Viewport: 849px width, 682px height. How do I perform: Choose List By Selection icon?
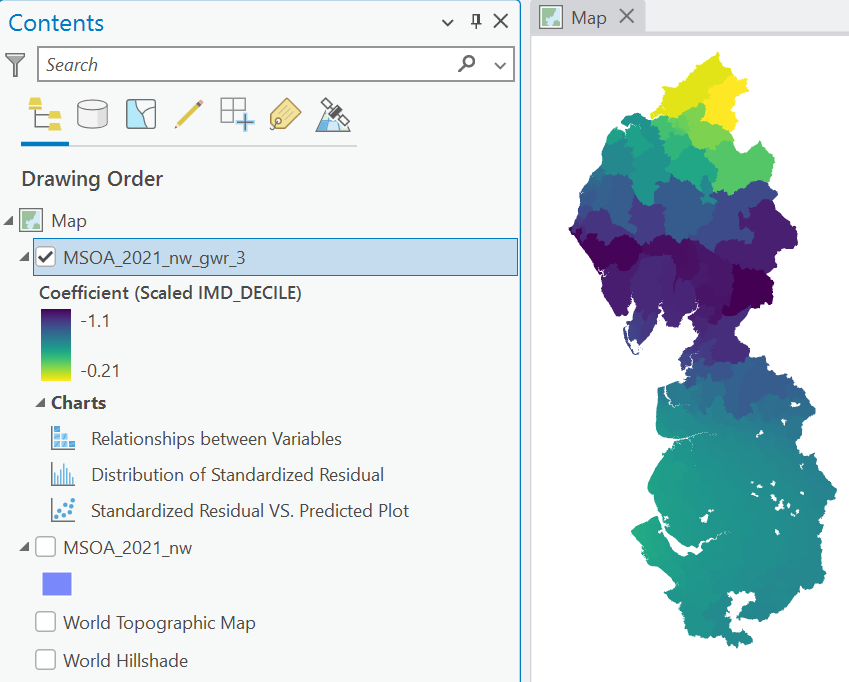[141, 114]
